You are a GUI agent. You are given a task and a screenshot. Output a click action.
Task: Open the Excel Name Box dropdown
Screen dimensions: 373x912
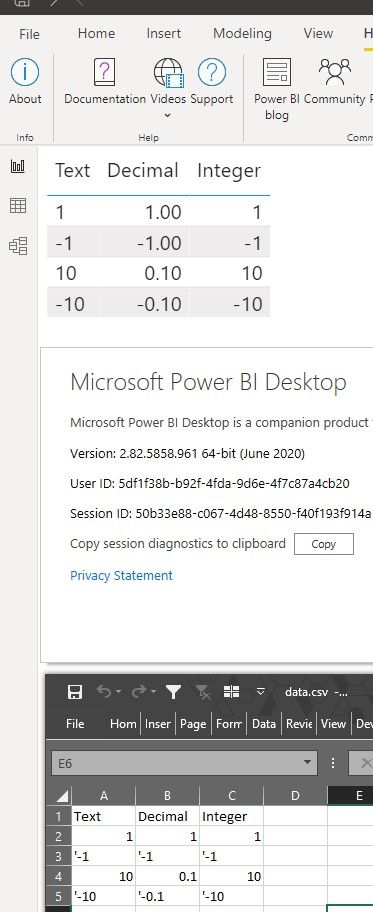click(x=307, y=763)
